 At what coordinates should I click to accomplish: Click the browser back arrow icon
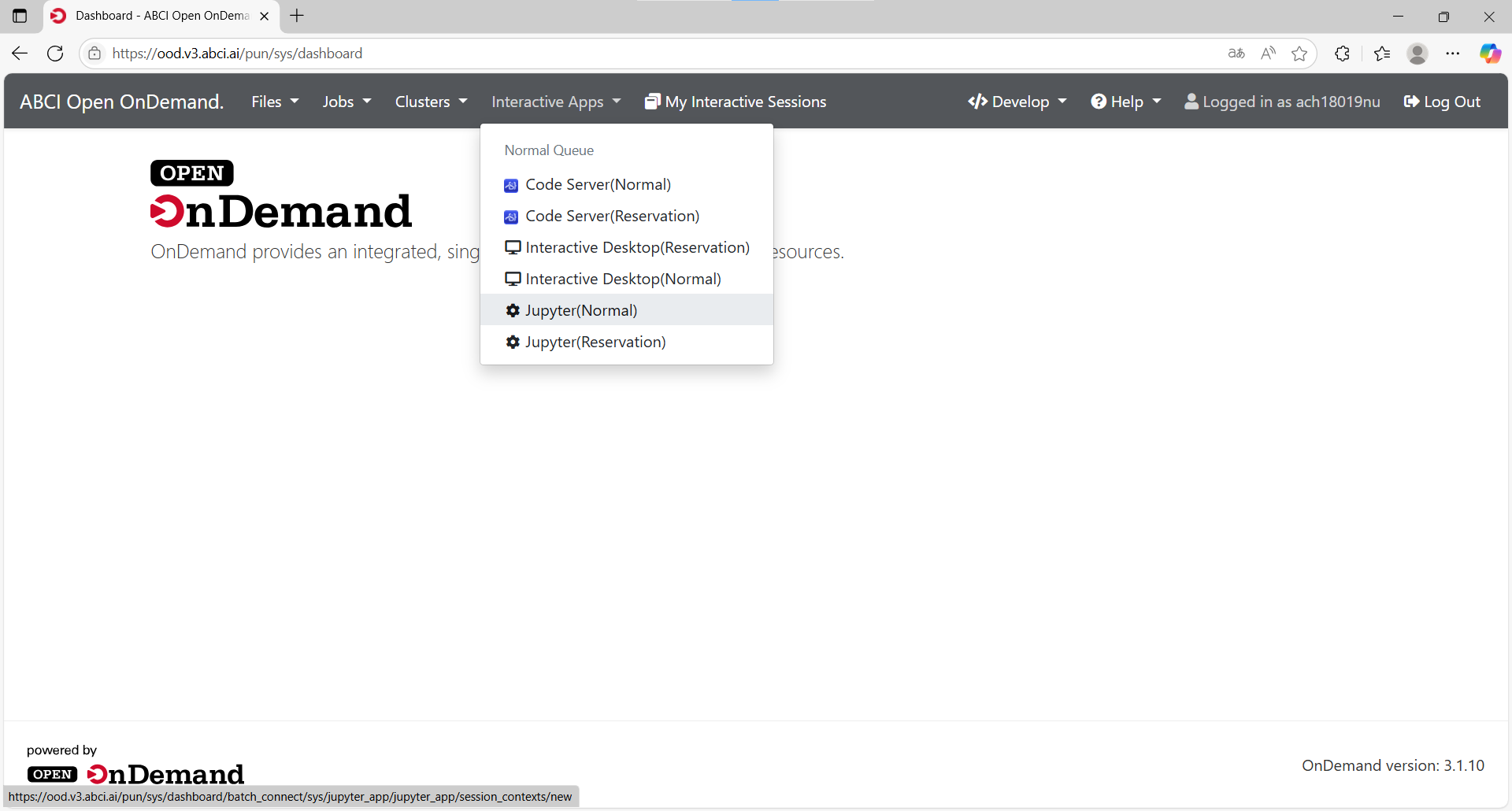(20, 54)
